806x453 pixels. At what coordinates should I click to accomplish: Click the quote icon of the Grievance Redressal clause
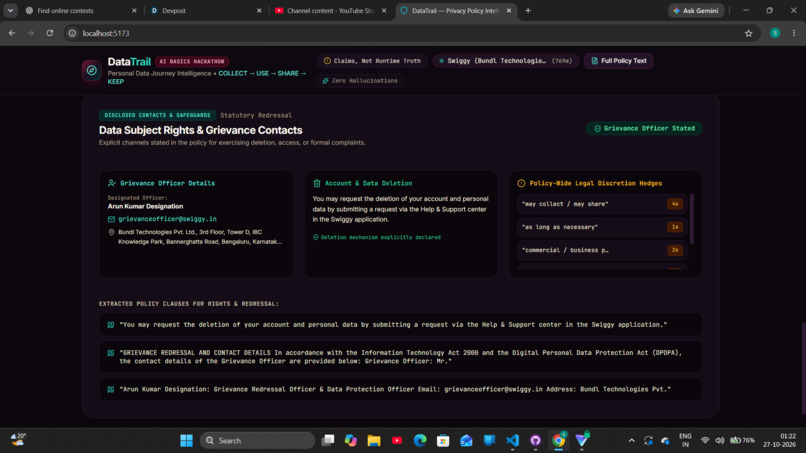point(111,353)
